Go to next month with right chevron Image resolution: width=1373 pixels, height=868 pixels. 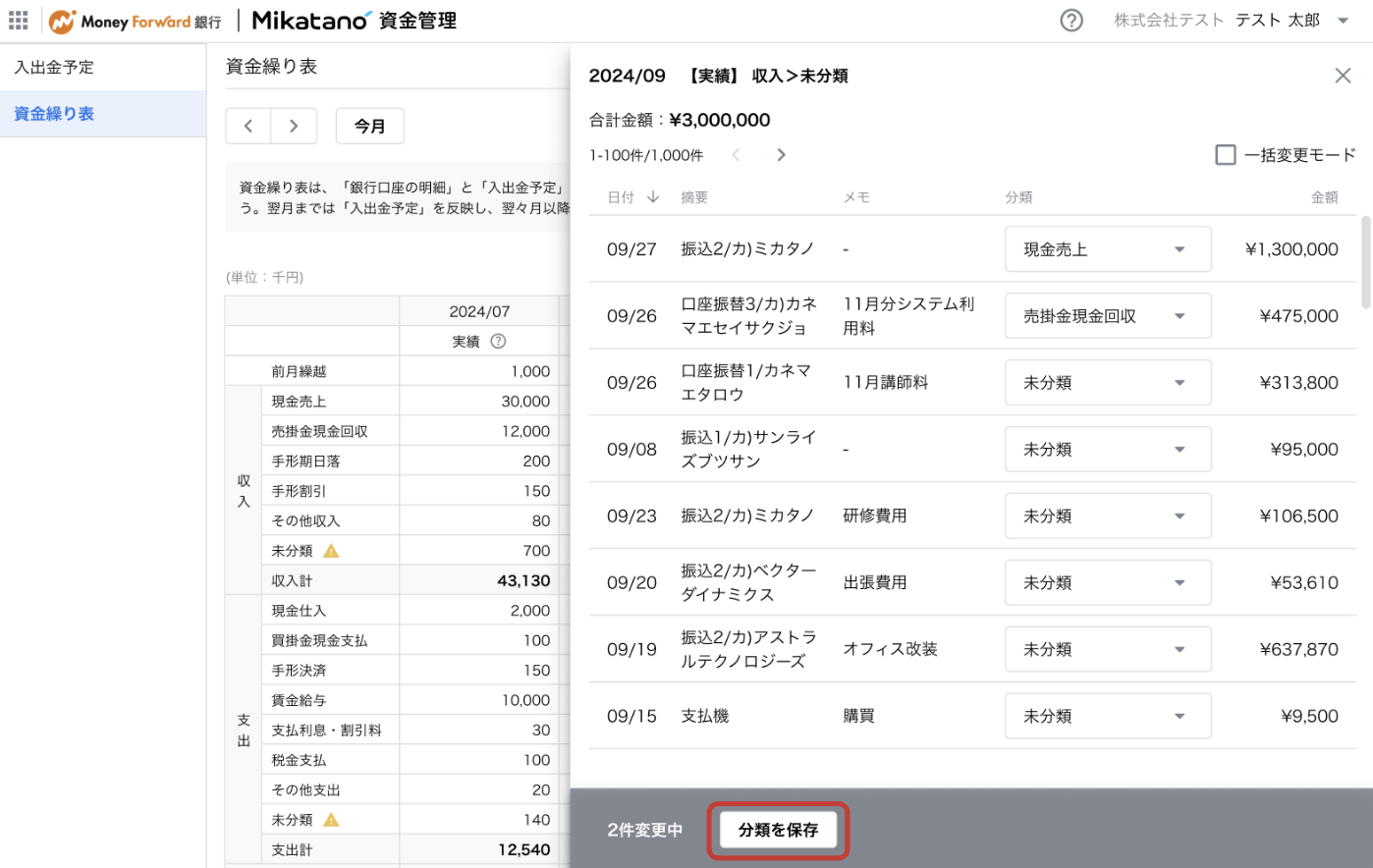pos(294,126)
